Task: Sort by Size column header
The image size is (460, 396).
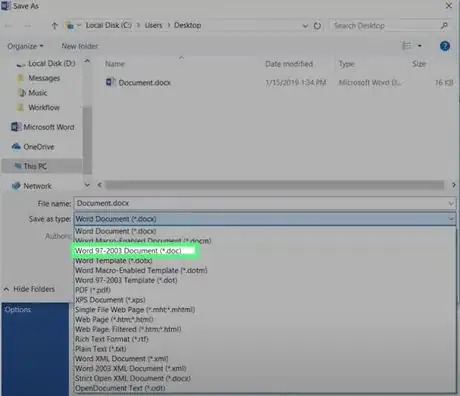Action: click(x=419, y=64)
